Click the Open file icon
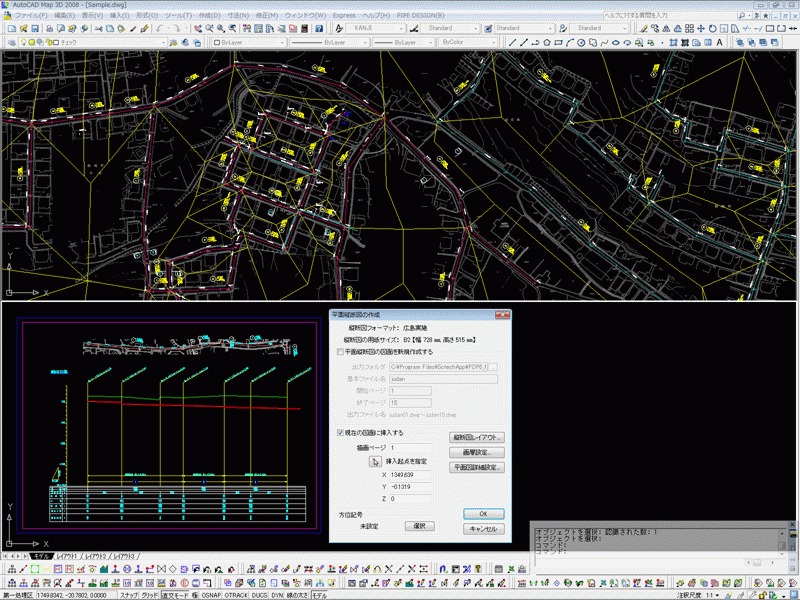Screen dimensions: 800x600 click(22, 29)
